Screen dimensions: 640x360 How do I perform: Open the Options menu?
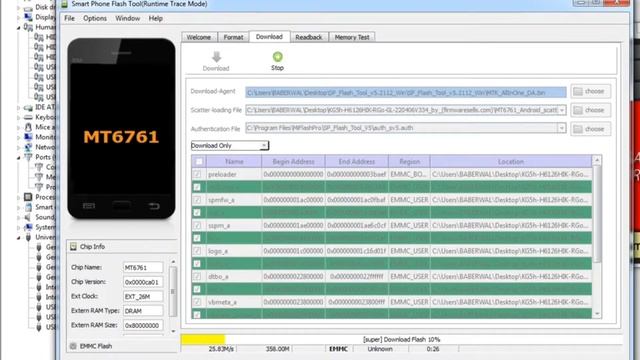tap(95, 18)
